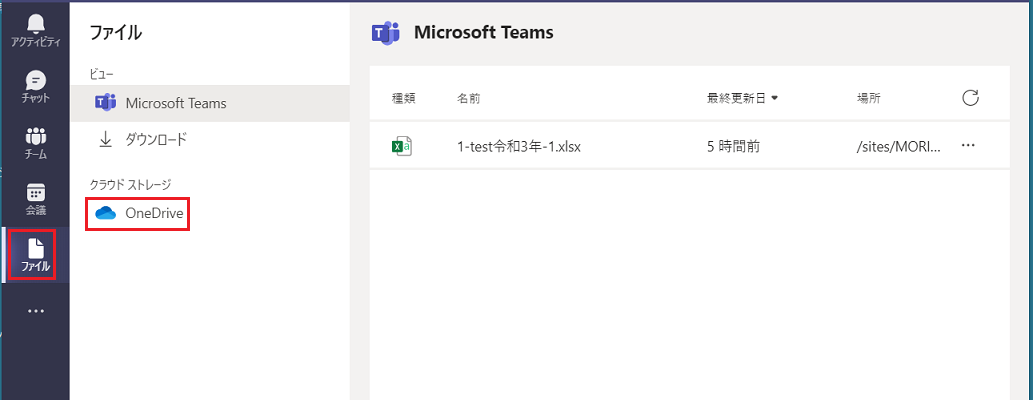
Task: Click the 5 時間前 modified time cell
Action: (733, 147)
